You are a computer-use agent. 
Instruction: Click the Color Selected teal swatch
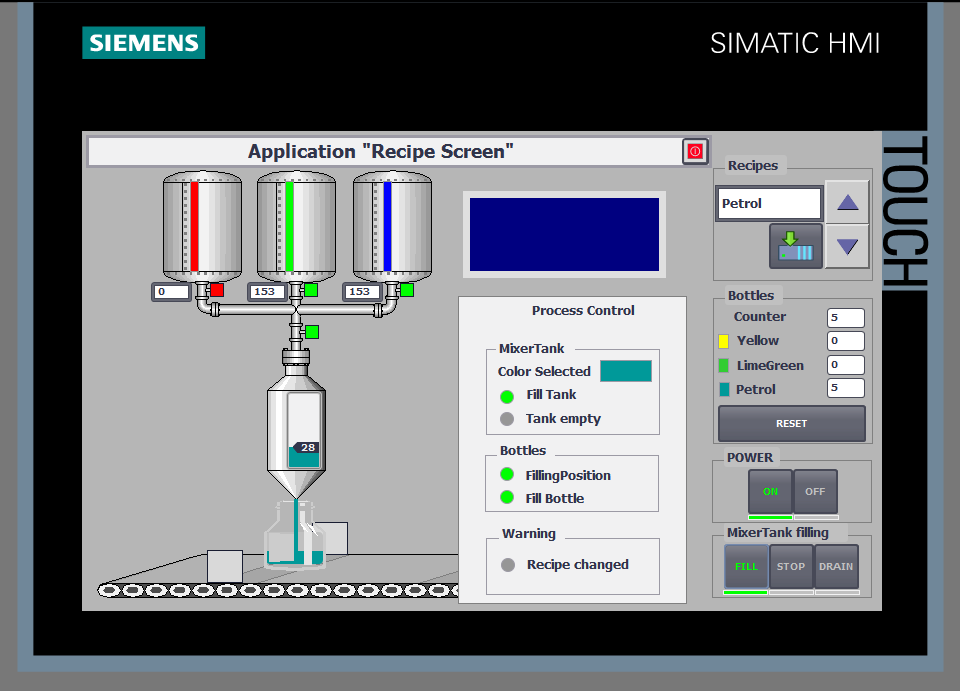625,371
